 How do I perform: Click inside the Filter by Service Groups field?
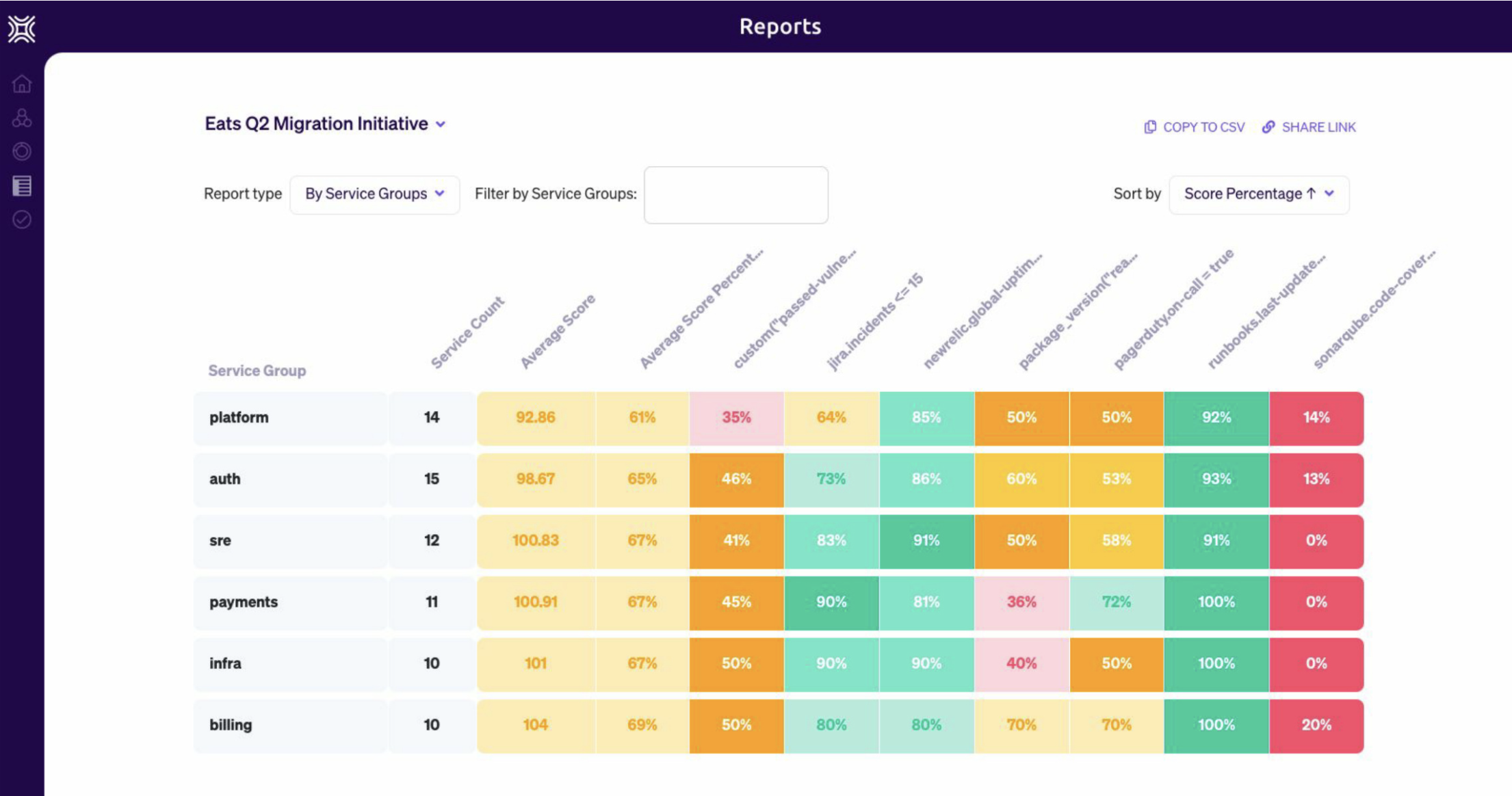[x=735, y=194]
